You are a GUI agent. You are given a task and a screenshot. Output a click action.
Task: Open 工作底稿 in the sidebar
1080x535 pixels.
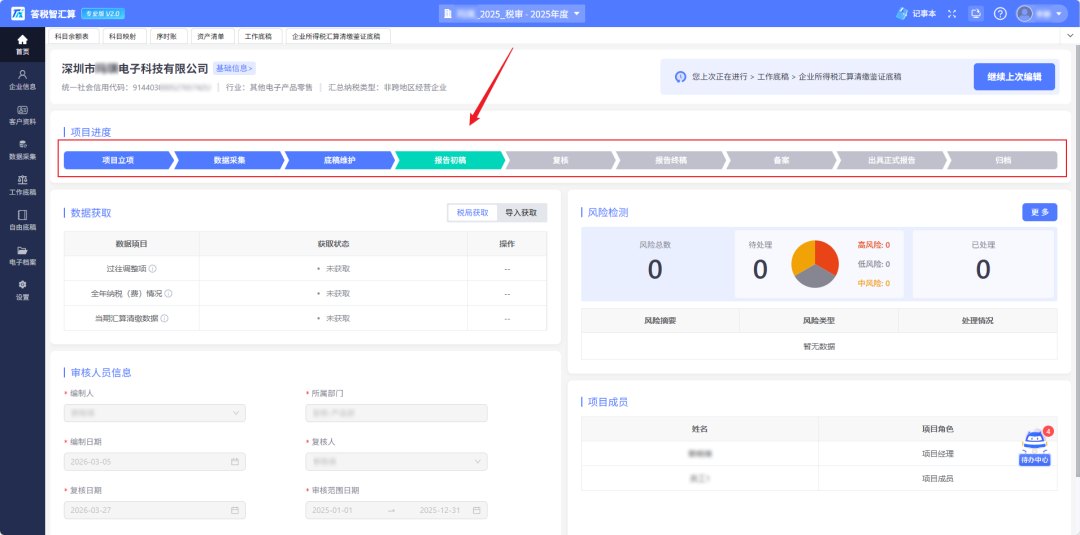click(22, 185)
